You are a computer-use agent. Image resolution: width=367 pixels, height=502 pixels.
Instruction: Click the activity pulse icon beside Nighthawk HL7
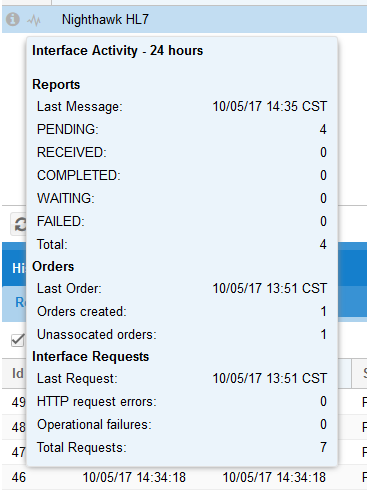pyautogui.click(x=34, y=21)
